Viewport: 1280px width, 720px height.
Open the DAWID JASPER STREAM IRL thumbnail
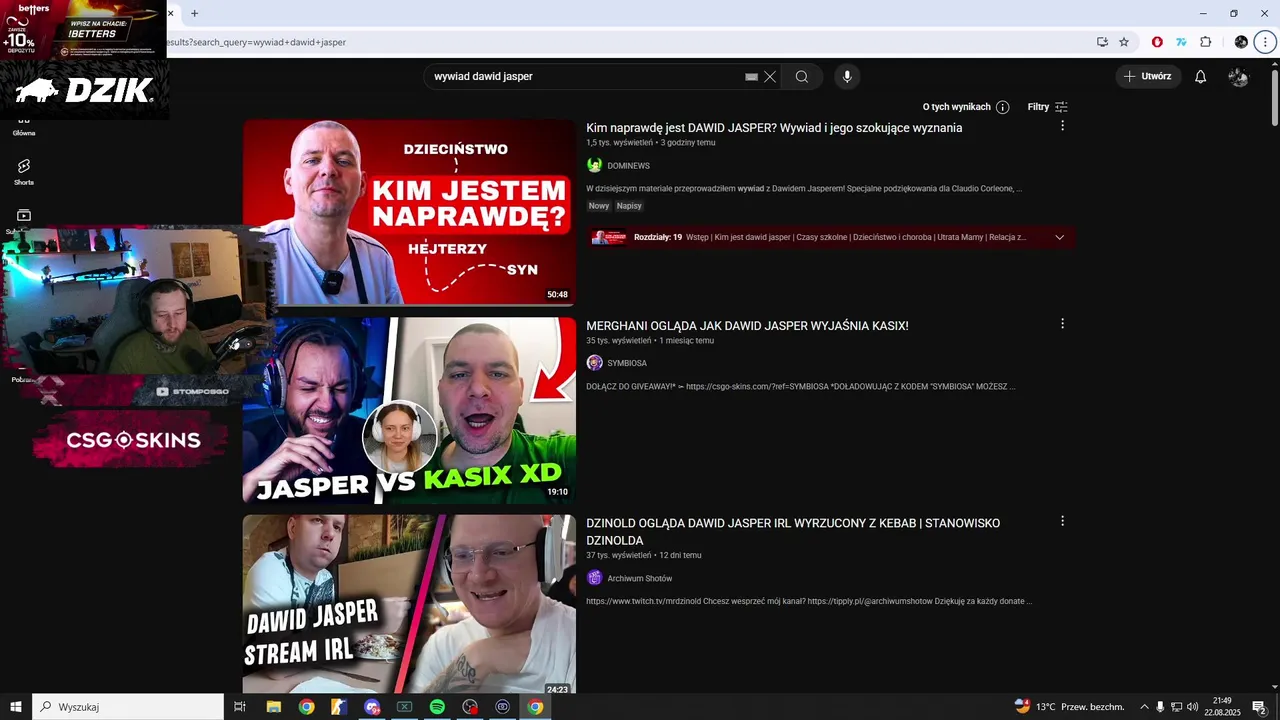(x=409, y=604)
